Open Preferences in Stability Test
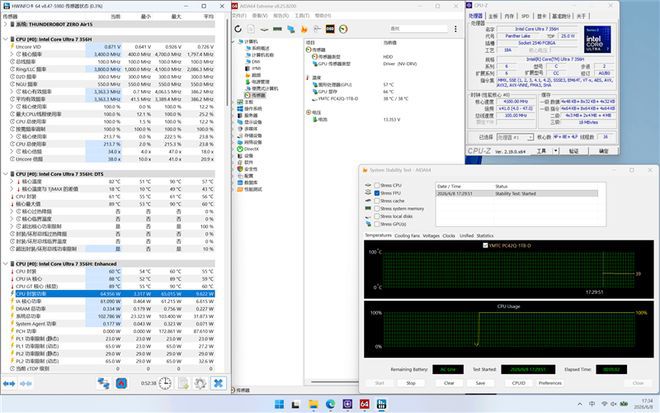660x413 pixels. [x=550, y=383]
